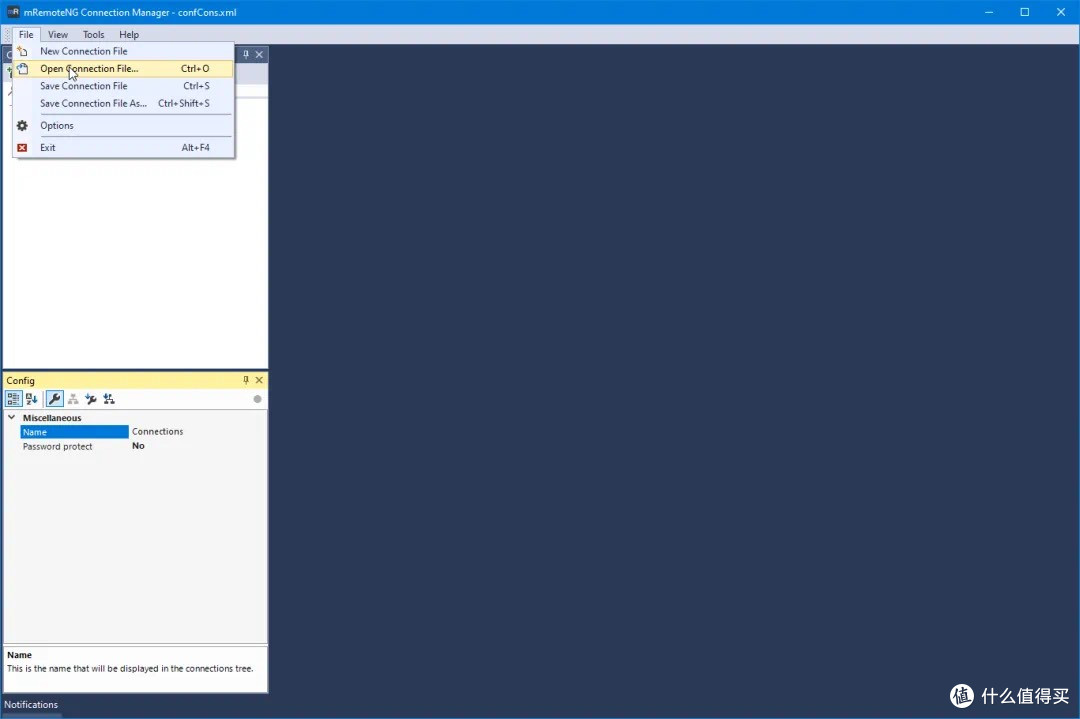
Task: Minimize the mRemoteNG window
Action: point(989,12)
